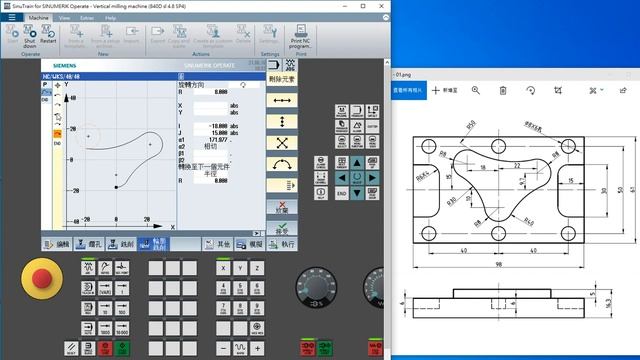Viewport: 640px width, 360px height.
Task: Click the plus direction key
Action: [257, 348]
